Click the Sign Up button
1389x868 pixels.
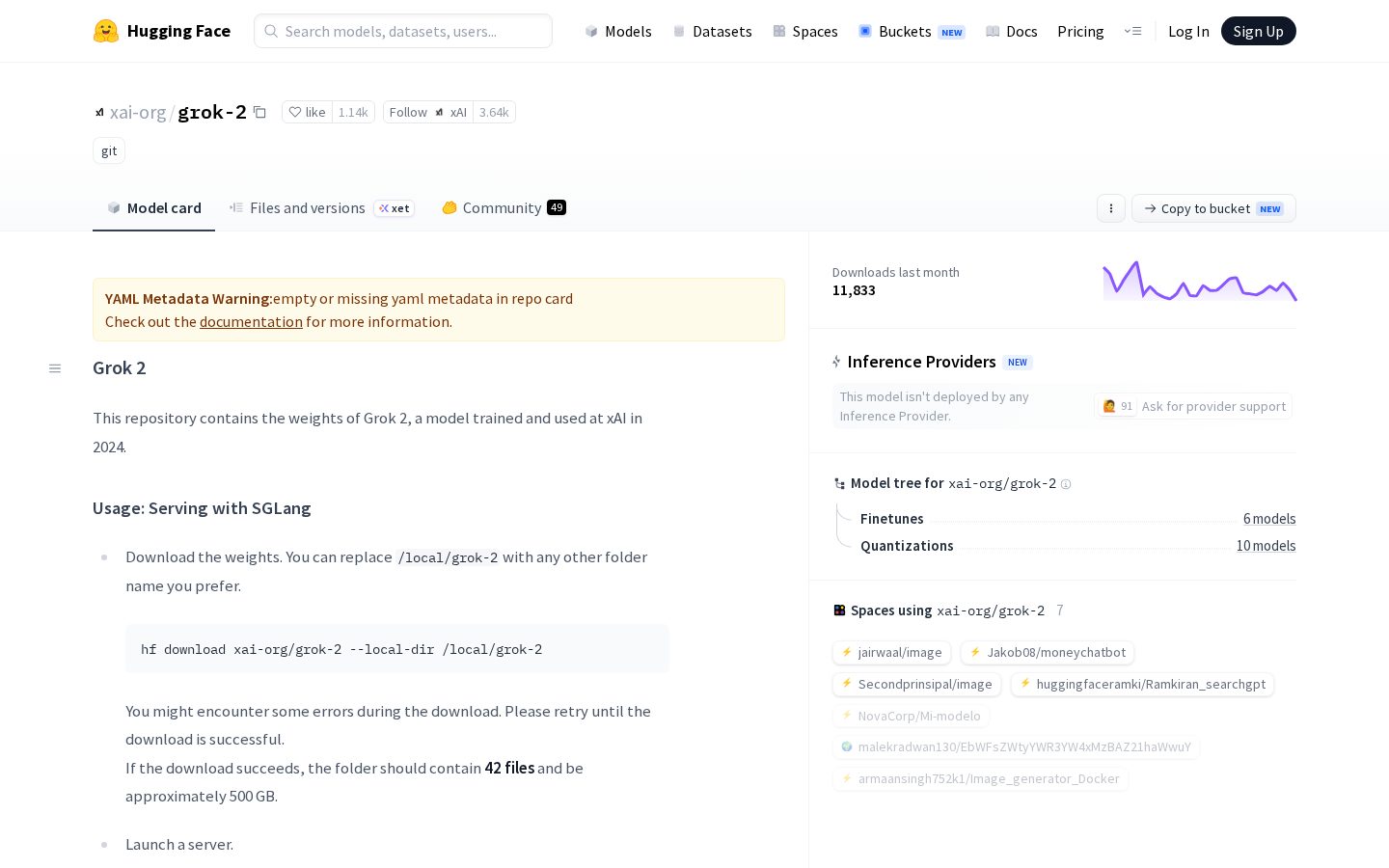pyautogui.click(x=1258, y=31)
